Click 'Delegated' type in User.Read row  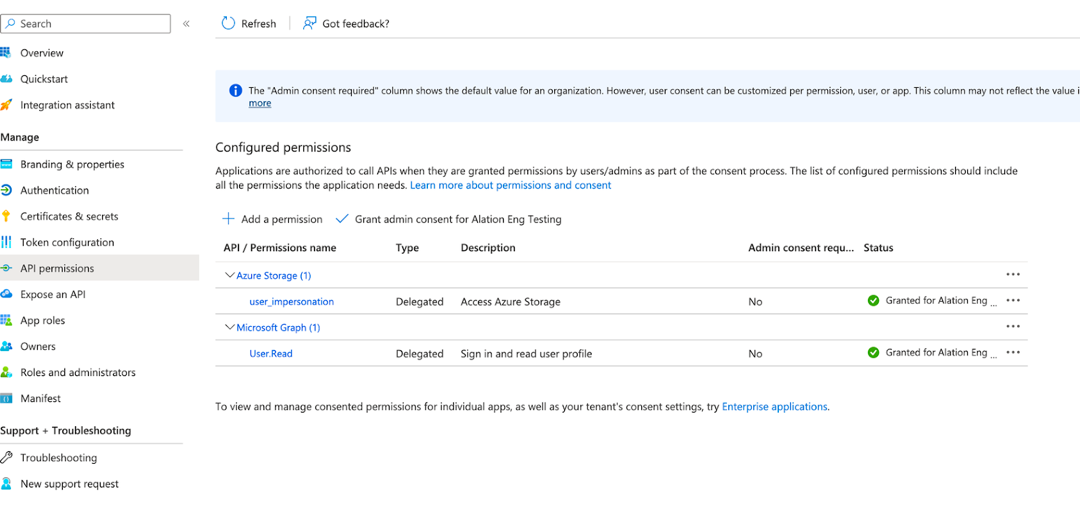(x=419, y=353)
